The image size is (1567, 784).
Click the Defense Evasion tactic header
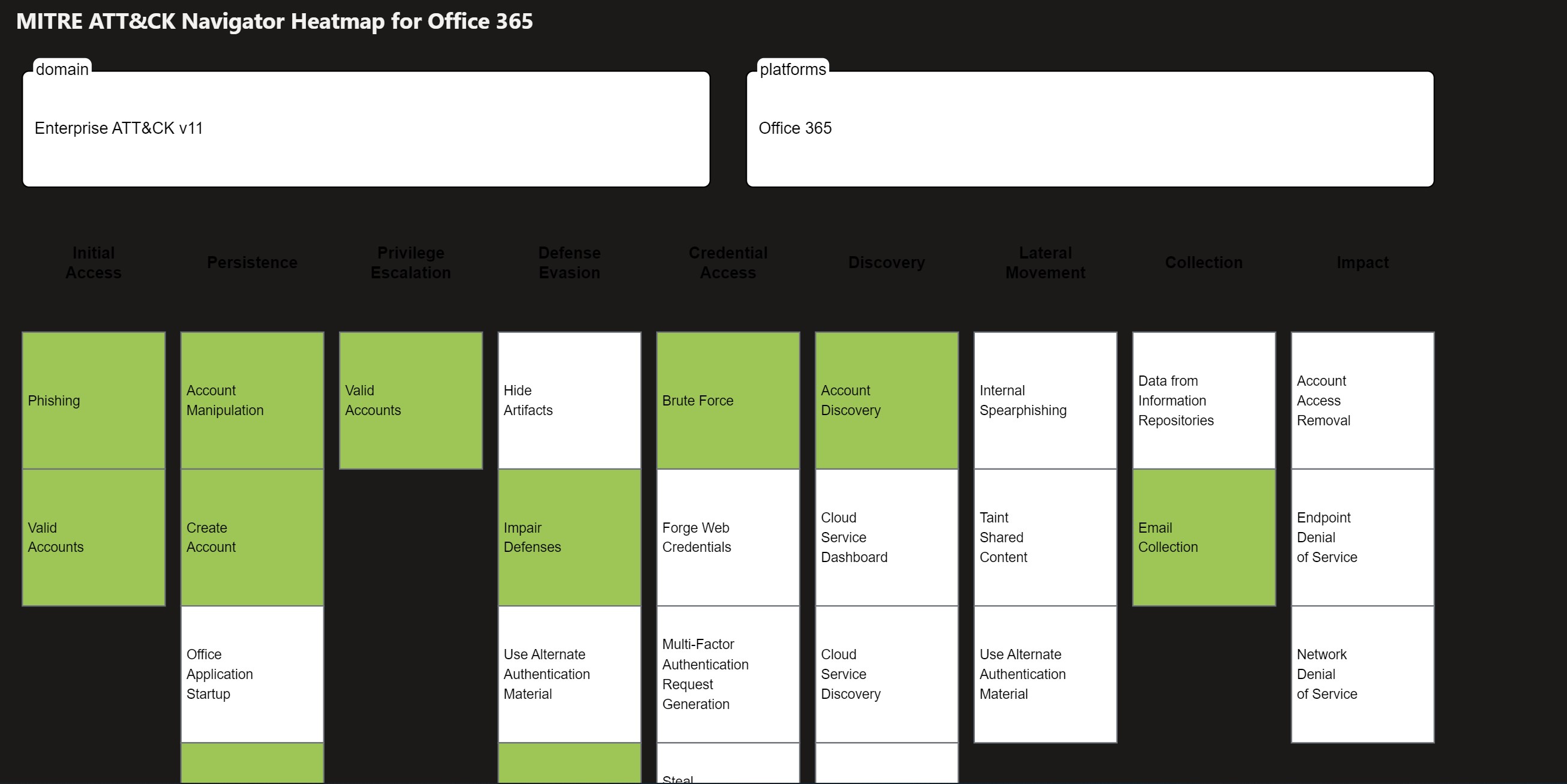click(x=569, y=263)
